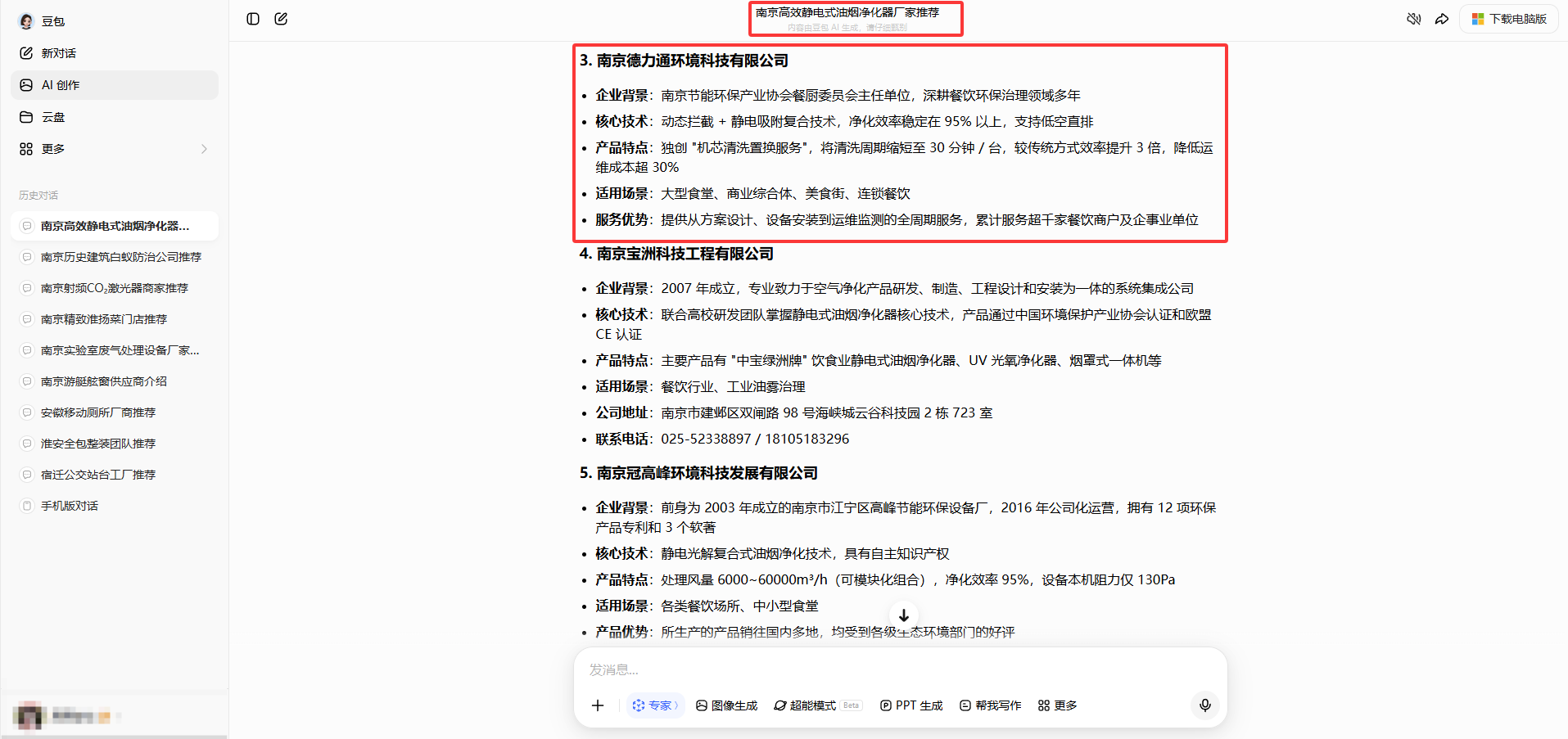
Task: Expand the 更多 sidebar menu
Action: 115,149
